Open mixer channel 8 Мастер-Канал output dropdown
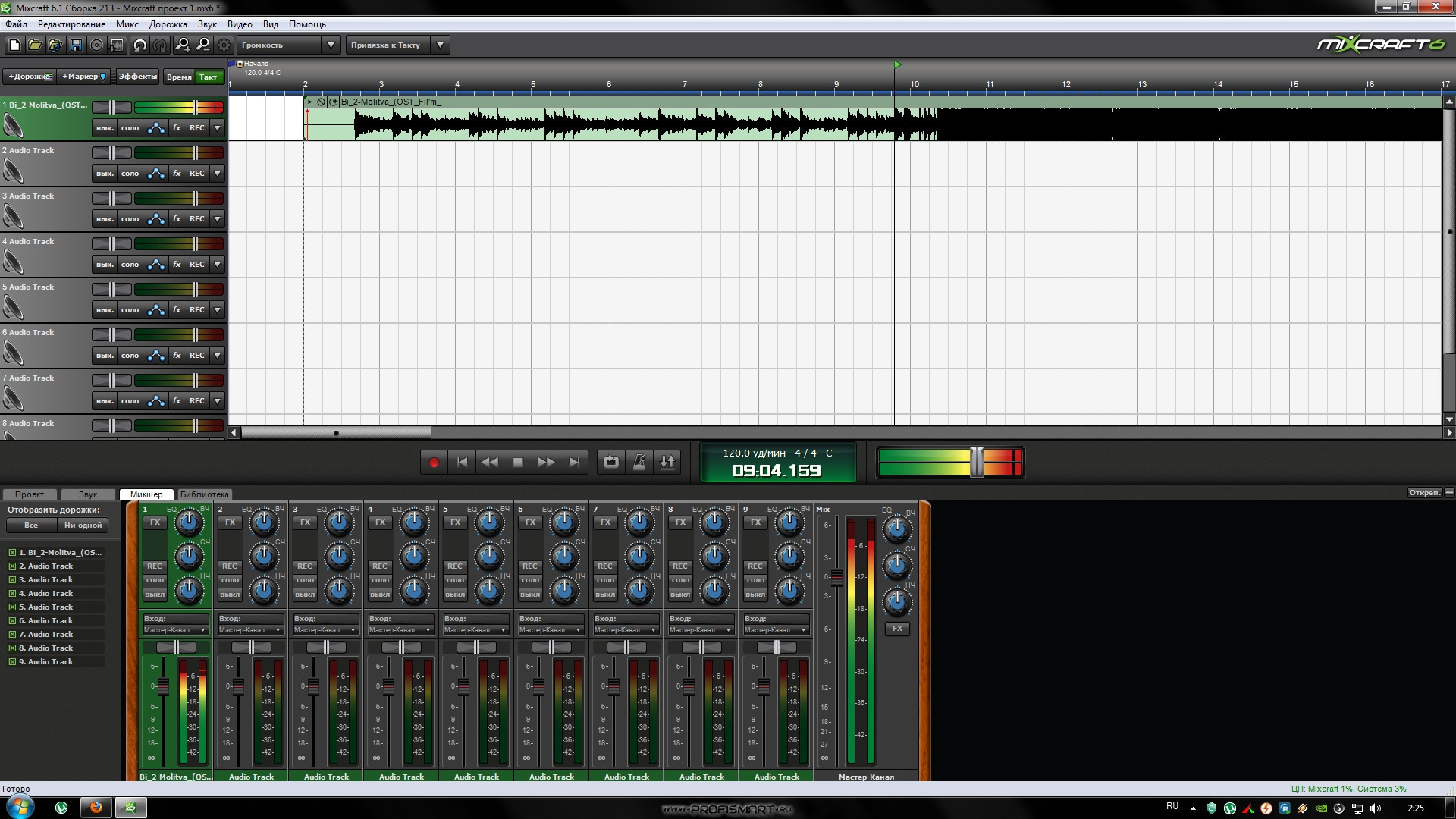 [x=701, y=630]
